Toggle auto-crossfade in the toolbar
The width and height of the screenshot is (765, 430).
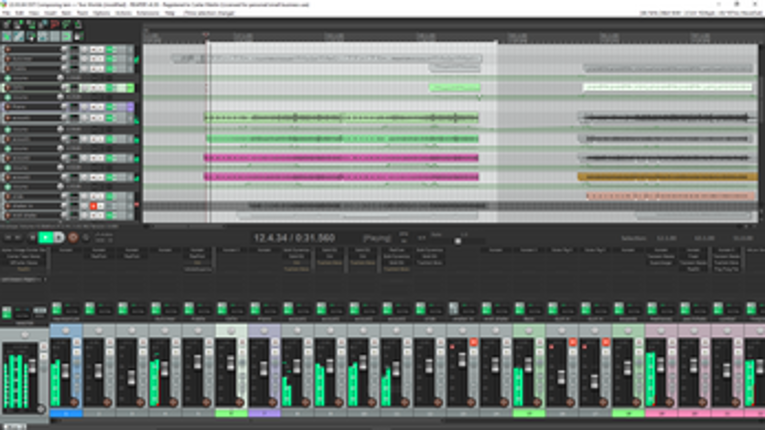7,36
